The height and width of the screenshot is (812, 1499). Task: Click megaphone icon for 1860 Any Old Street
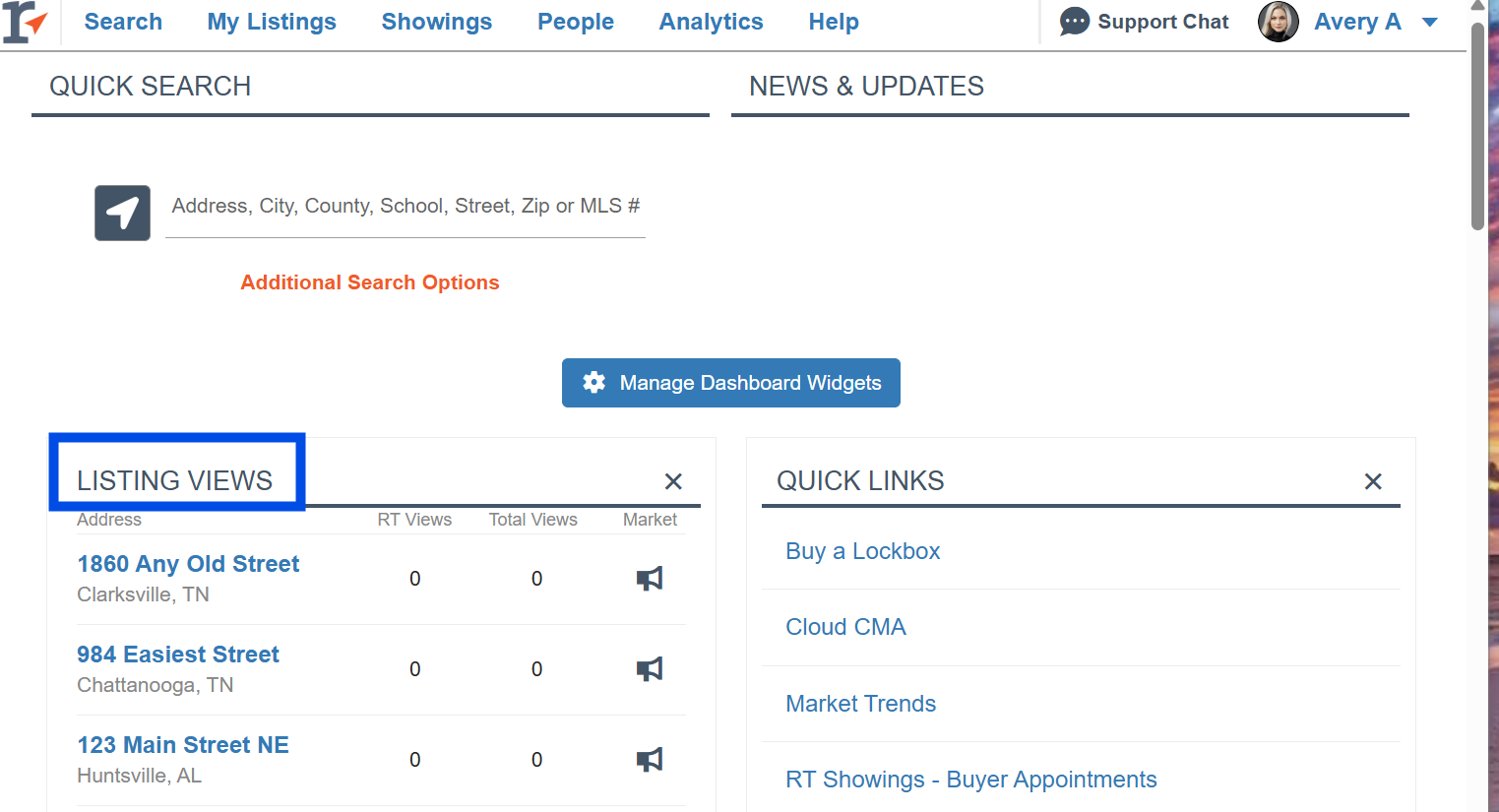coord(650,579)
